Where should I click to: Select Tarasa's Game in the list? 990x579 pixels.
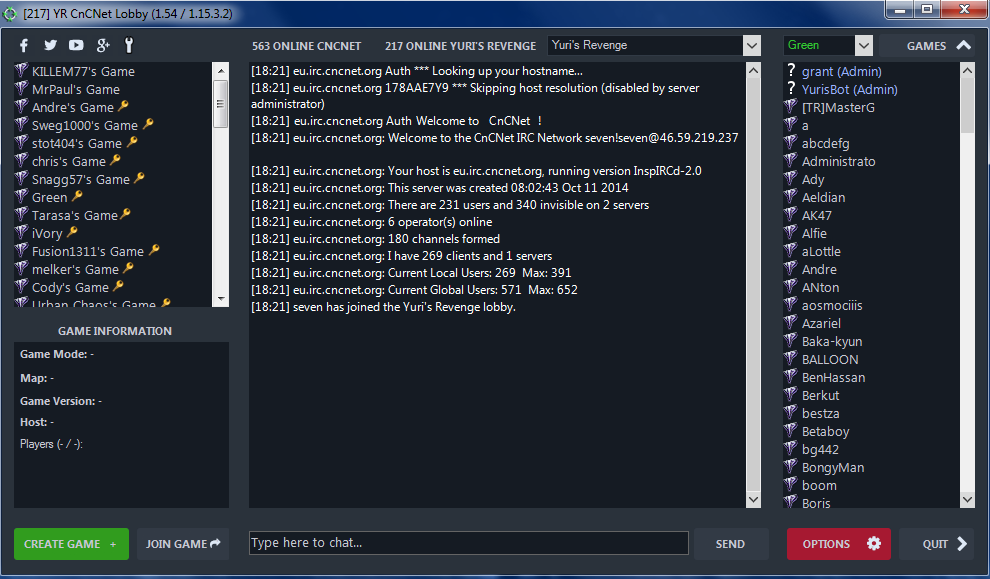(x=114, y=215)
